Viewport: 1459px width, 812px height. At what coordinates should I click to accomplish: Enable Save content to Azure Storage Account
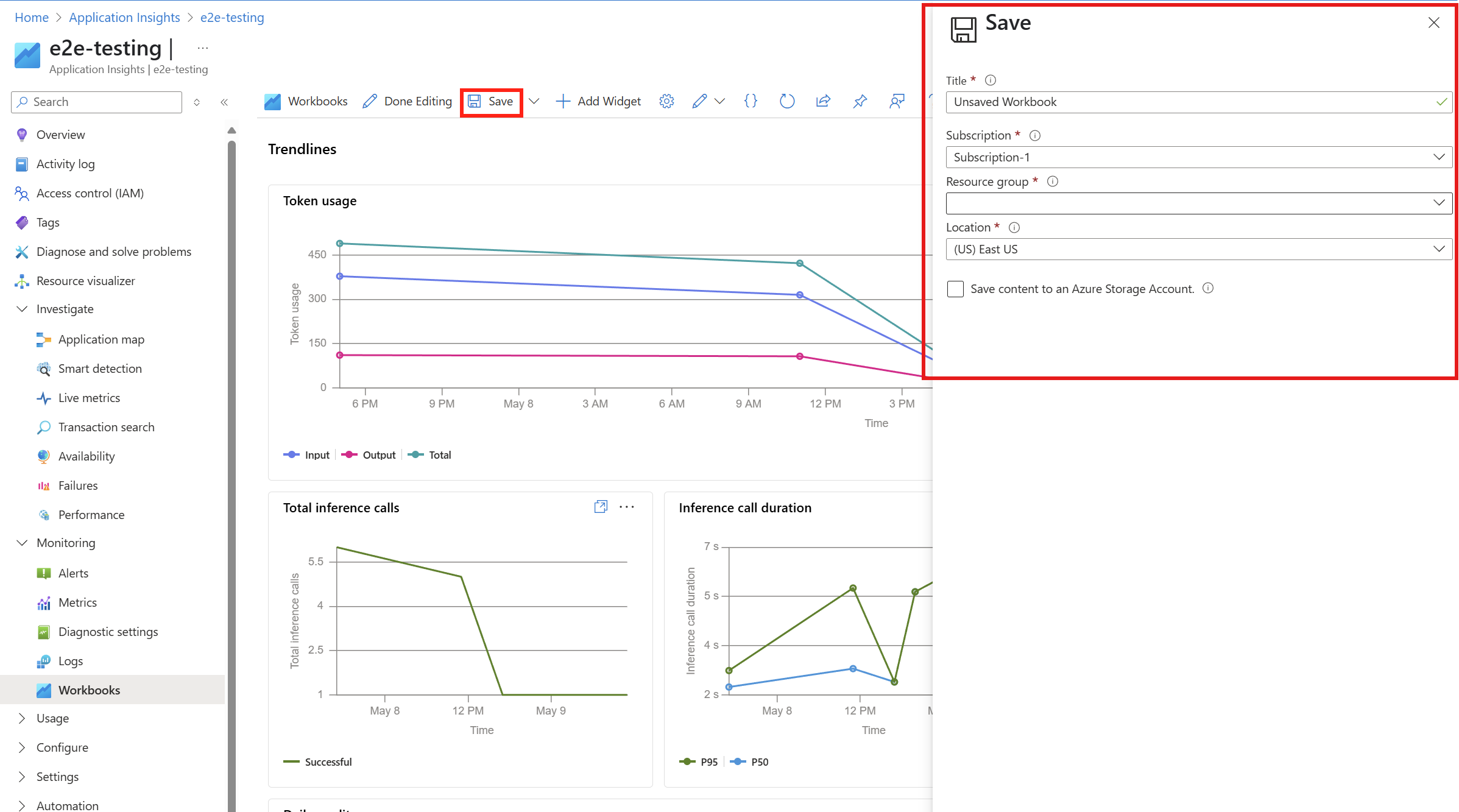click(955, 289)
